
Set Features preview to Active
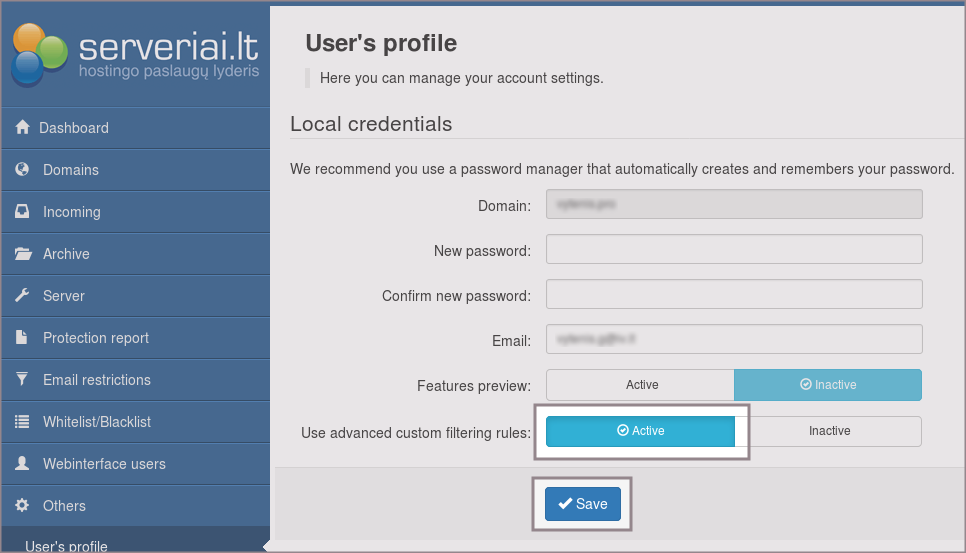tap(640, 385)
